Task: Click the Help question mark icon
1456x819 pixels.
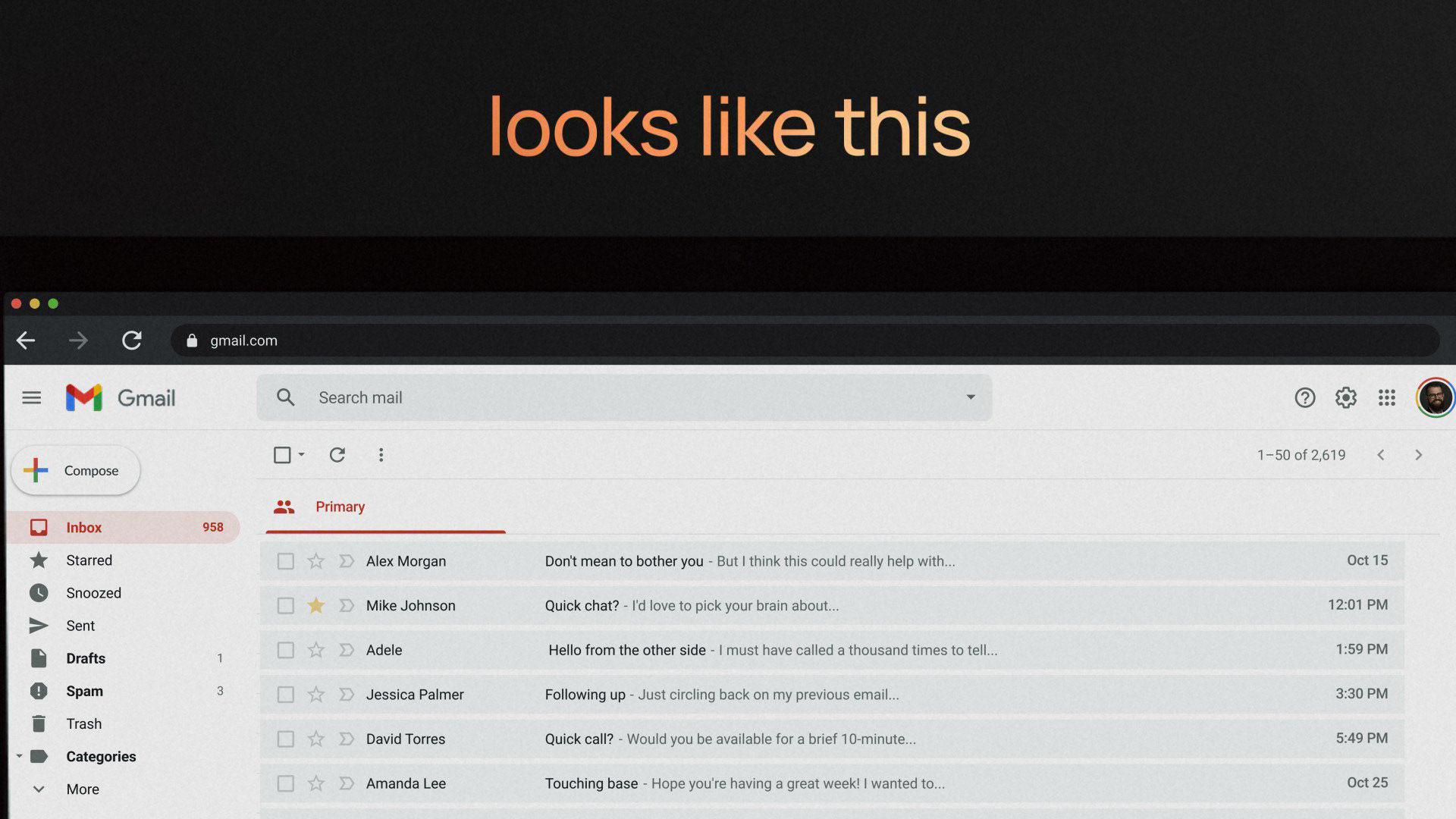Action: point(1304,397)
